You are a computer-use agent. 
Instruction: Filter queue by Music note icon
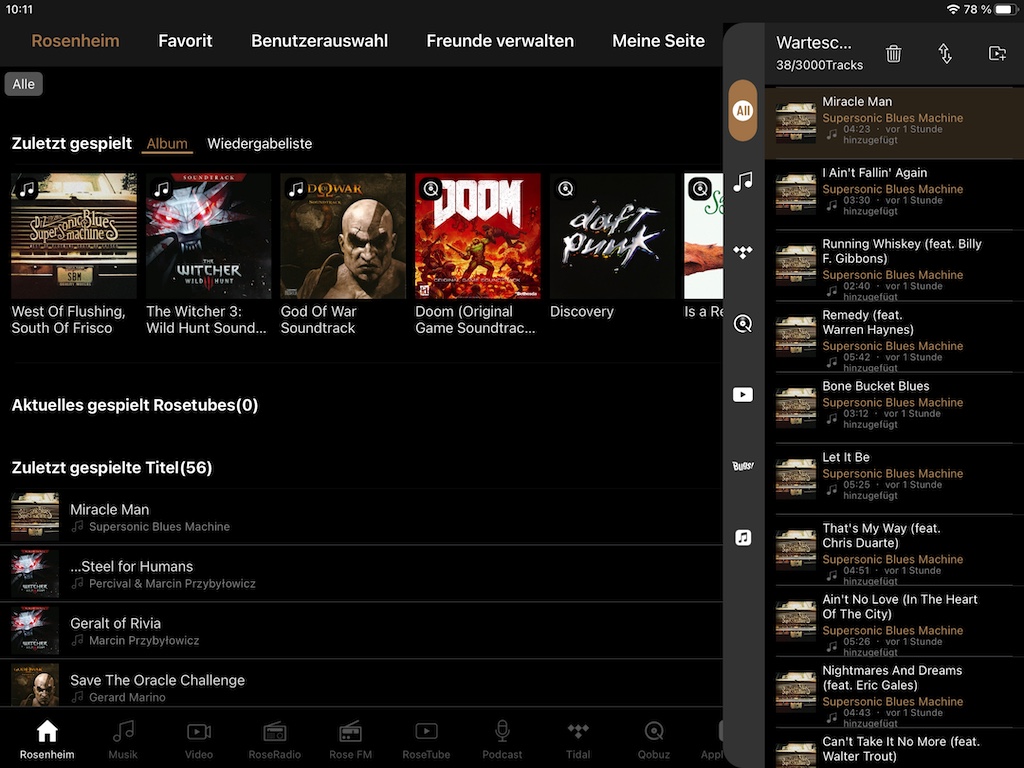[743, 181]
